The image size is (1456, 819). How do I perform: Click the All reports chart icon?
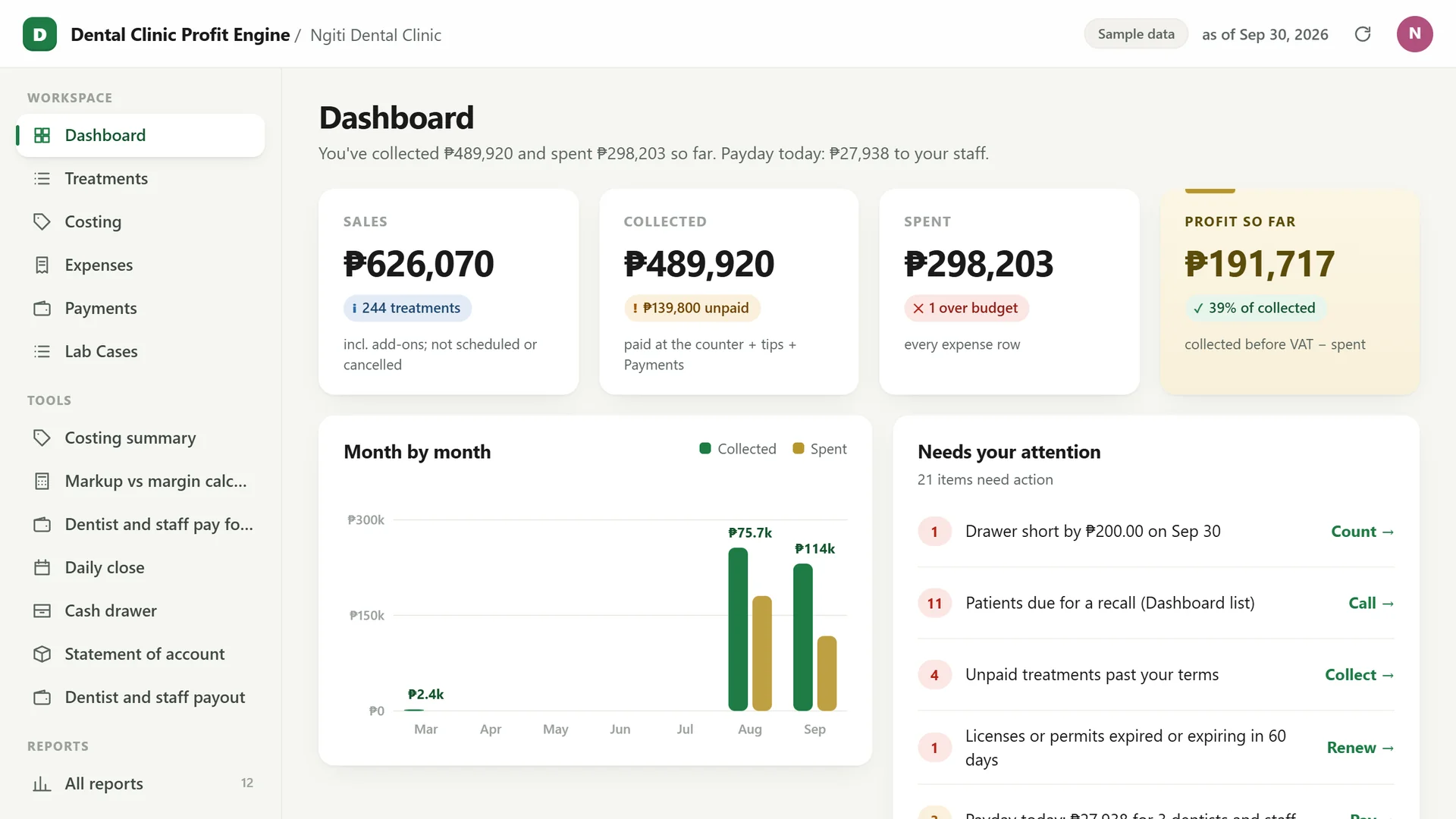click(x=42, y=783)
